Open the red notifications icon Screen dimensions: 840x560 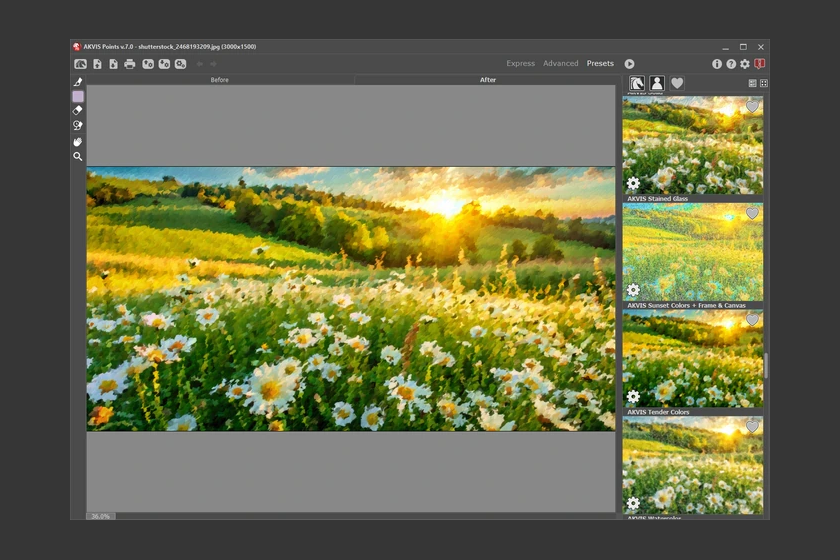coord(759,64)
